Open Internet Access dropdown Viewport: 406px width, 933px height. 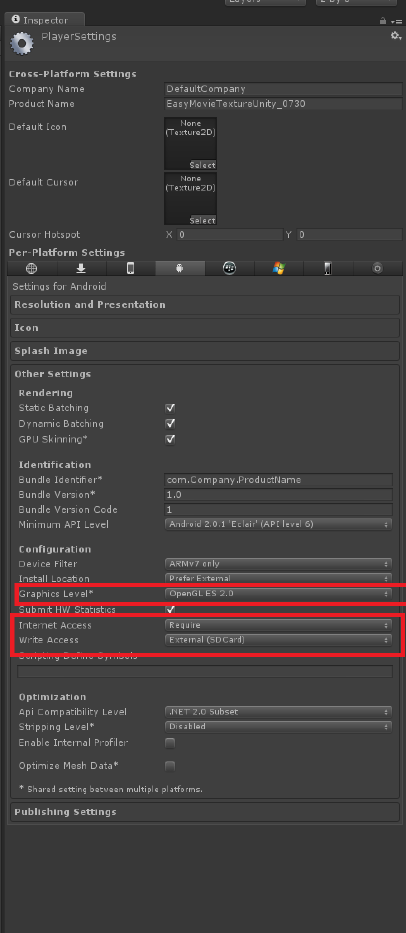click(x=278, y=625)
